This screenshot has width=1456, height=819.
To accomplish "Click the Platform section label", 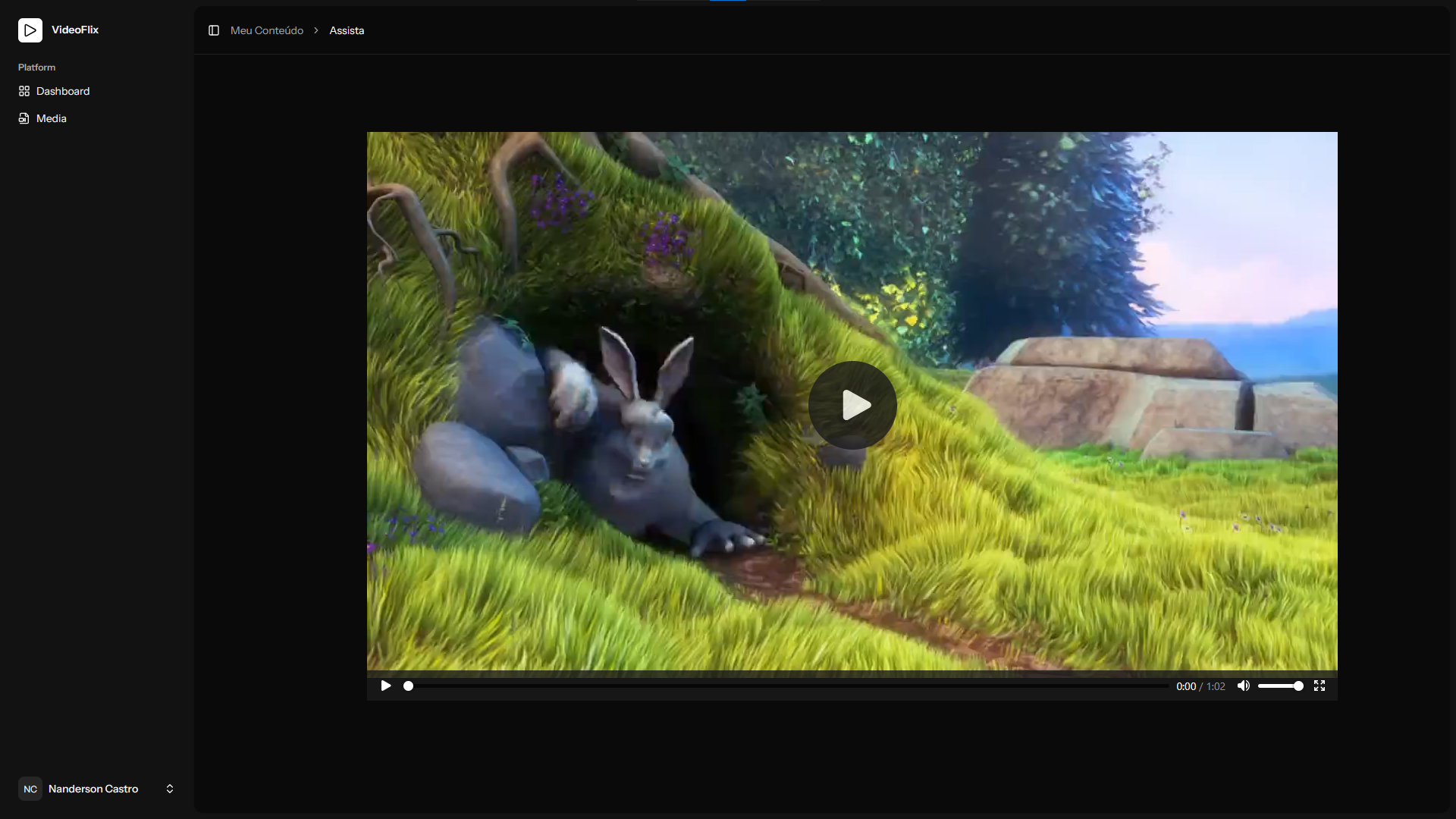I will click(x=36, y=67).
